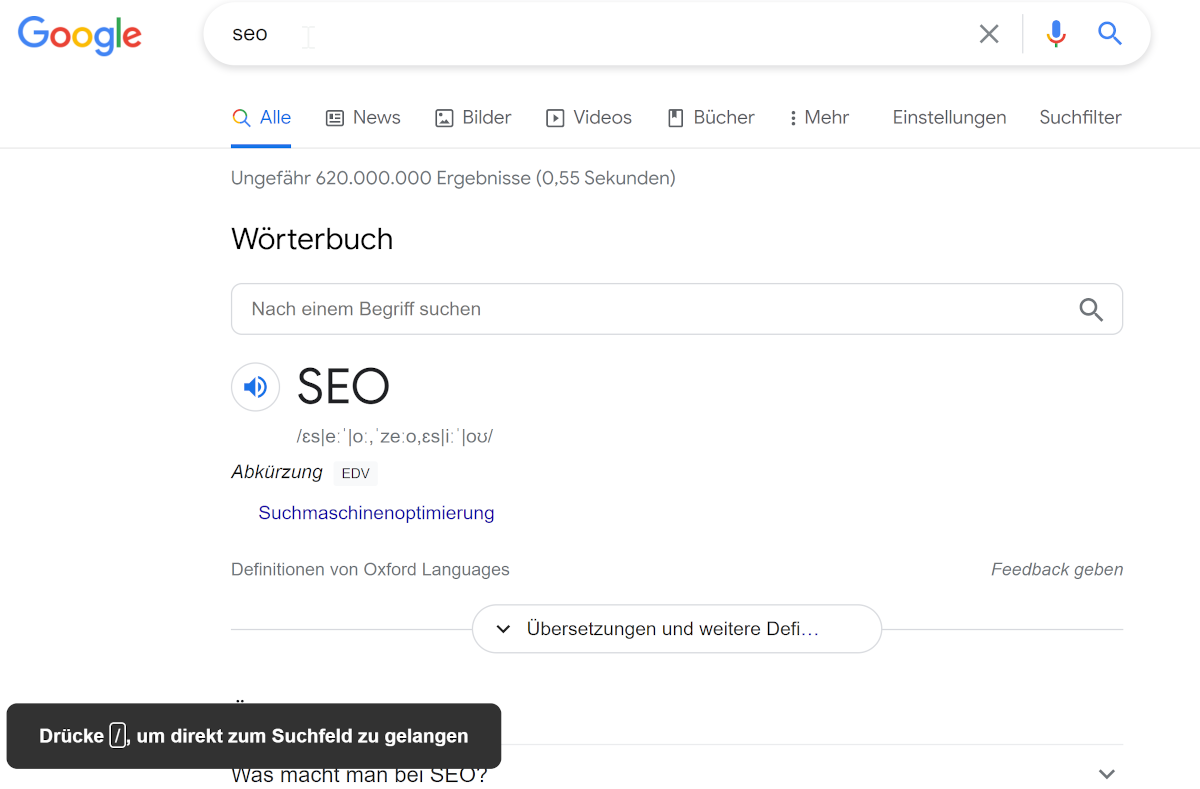This screenshot has width=1200, height=789.
Task: Click the magnifier inside the dictionary search field
Action: [1091, 309]
